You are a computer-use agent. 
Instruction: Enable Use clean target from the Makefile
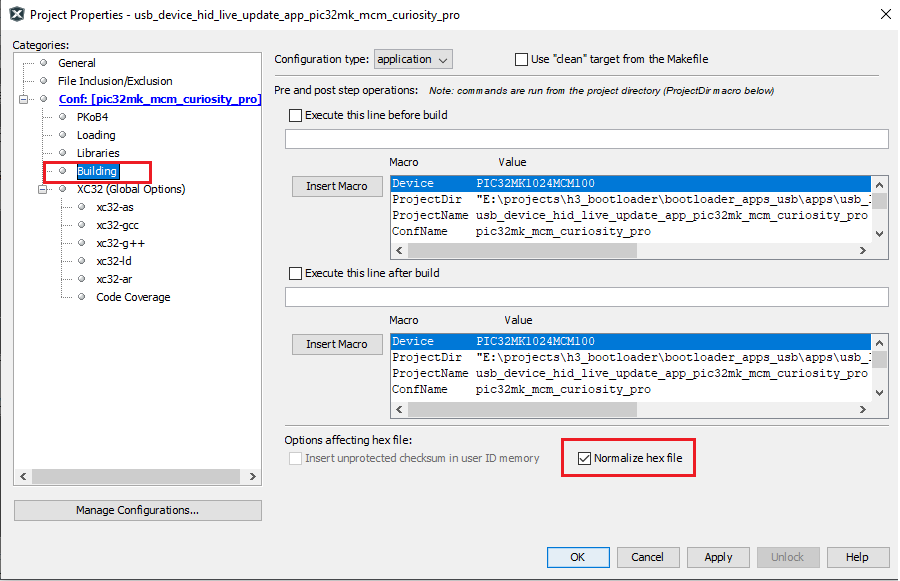point(520,59)
